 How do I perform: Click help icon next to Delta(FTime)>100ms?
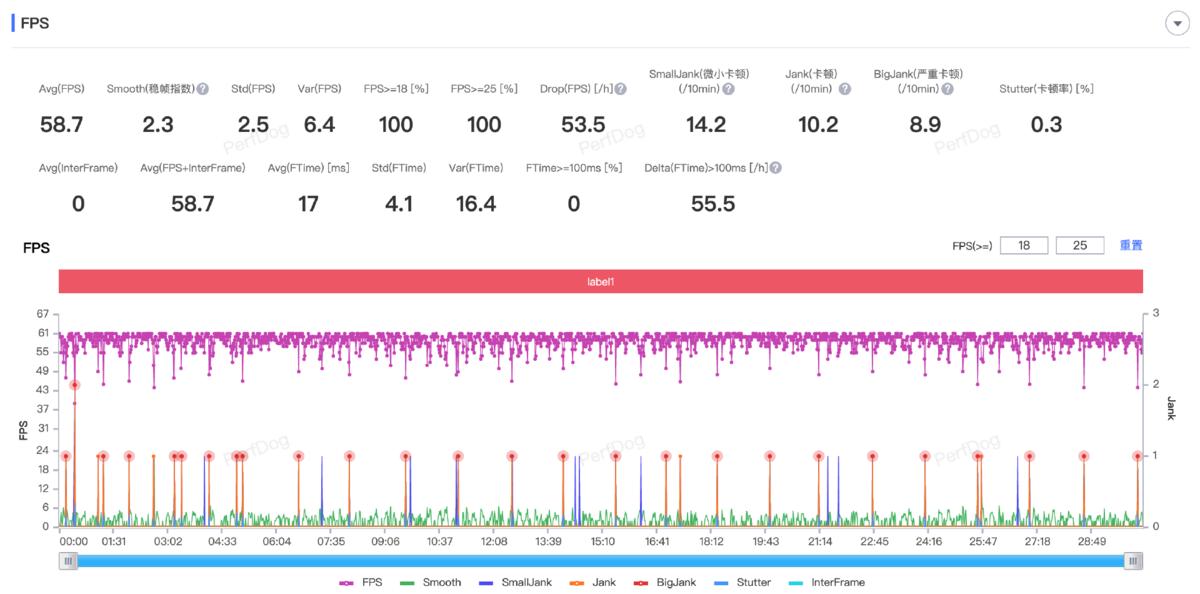tap(776, 168)
